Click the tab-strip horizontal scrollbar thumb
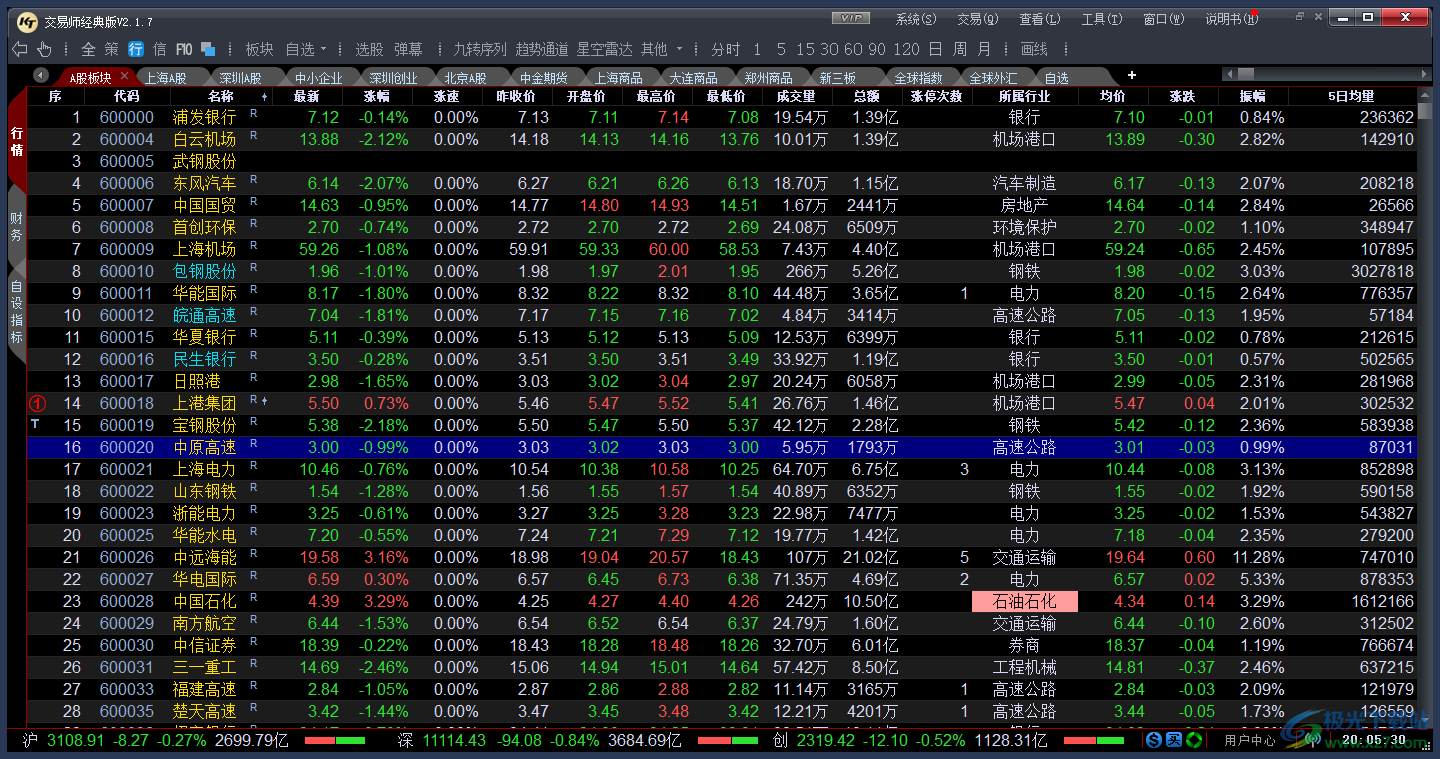 tap(1245, 74)
